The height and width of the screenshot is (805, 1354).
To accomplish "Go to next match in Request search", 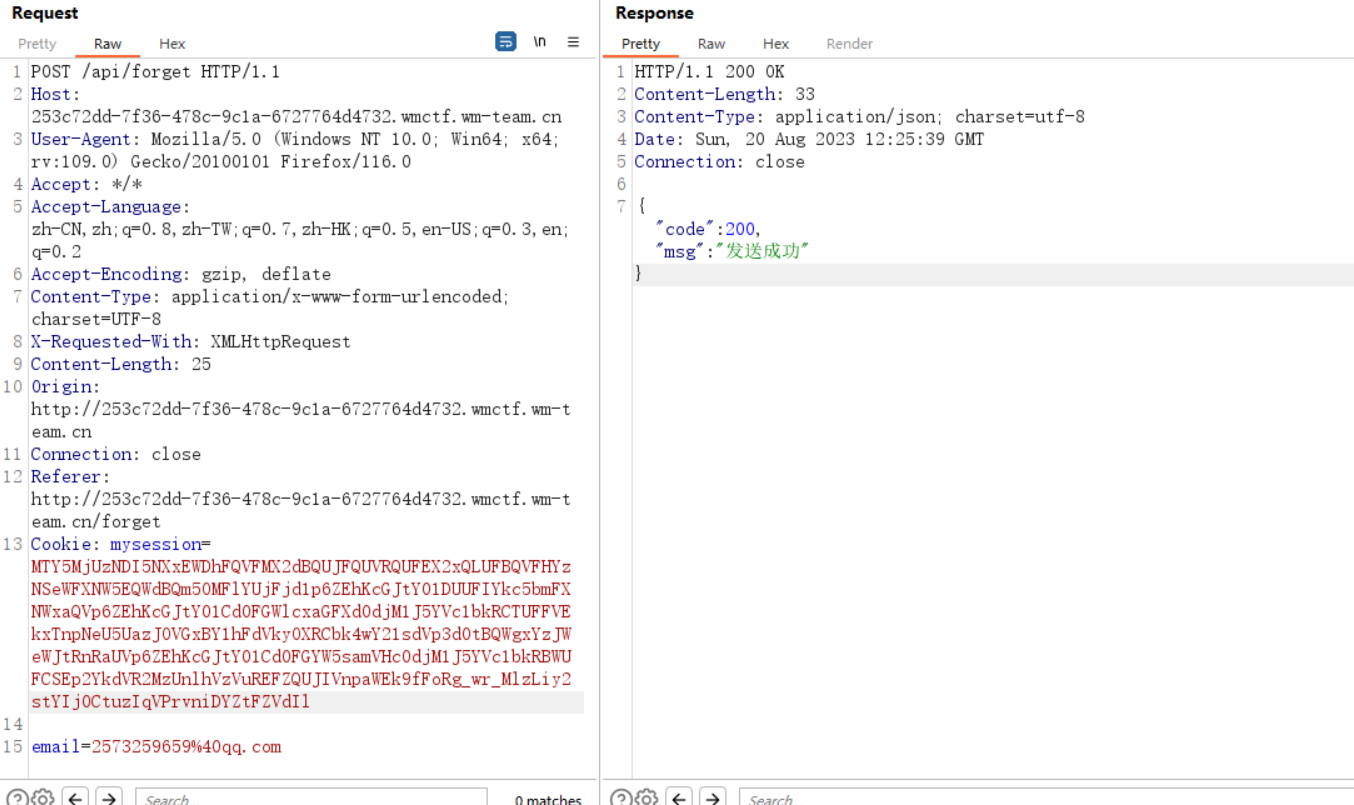I will (x=109, y=797).
